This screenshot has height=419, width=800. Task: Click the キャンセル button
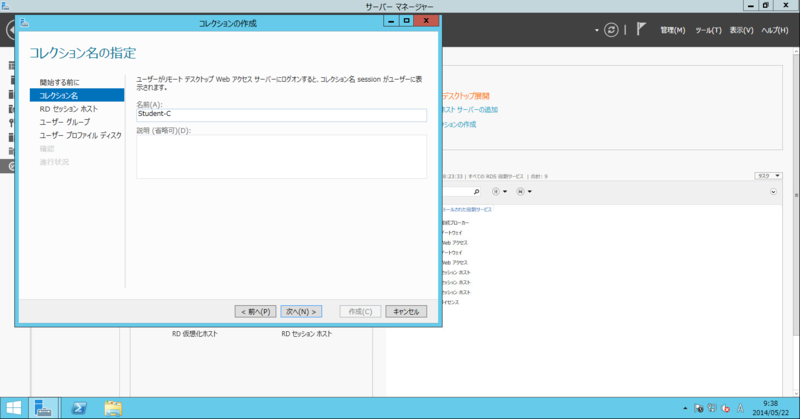coord(406,311)
